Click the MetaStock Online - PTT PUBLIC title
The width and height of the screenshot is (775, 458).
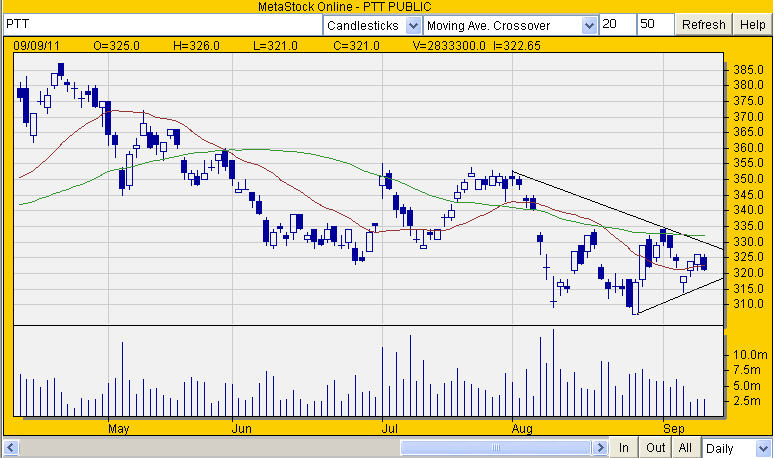tap(344, 7)
